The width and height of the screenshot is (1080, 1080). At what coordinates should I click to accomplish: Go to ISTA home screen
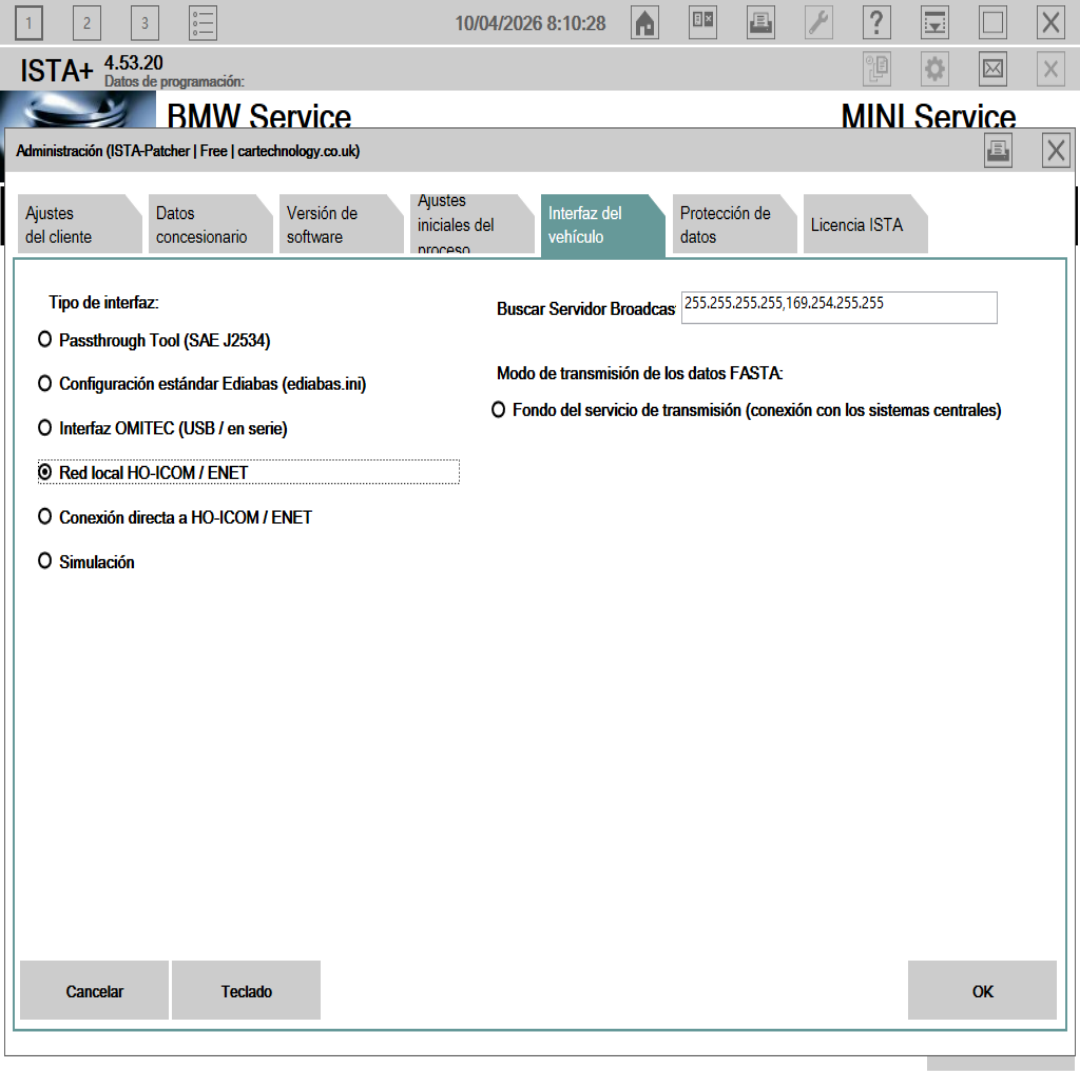[645, 23]
